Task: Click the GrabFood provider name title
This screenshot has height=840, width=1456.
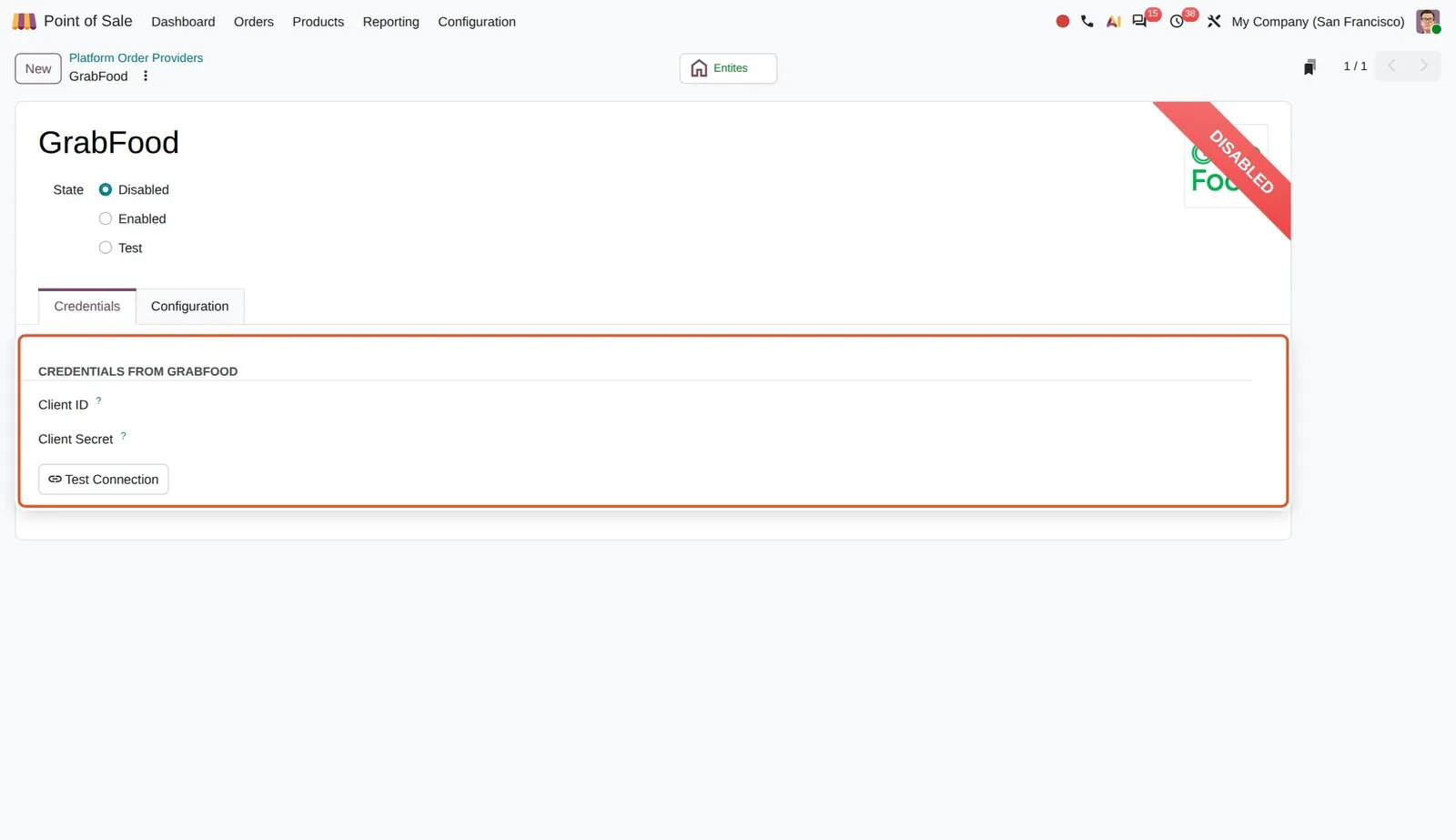Action: tap(108, 143)
